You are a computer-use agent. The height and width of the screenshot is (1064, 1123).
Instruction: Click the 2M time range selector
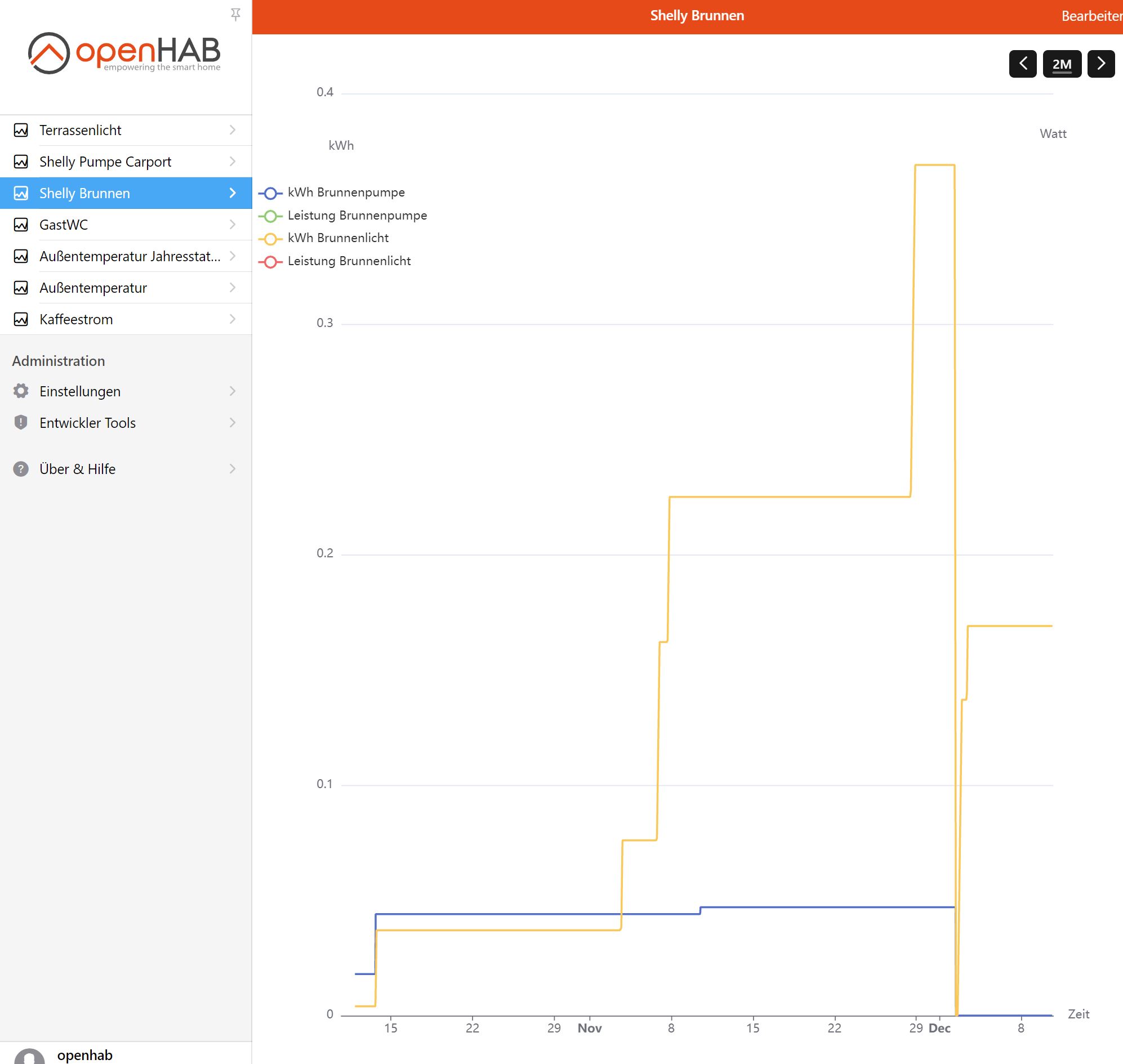[1062, 63]
